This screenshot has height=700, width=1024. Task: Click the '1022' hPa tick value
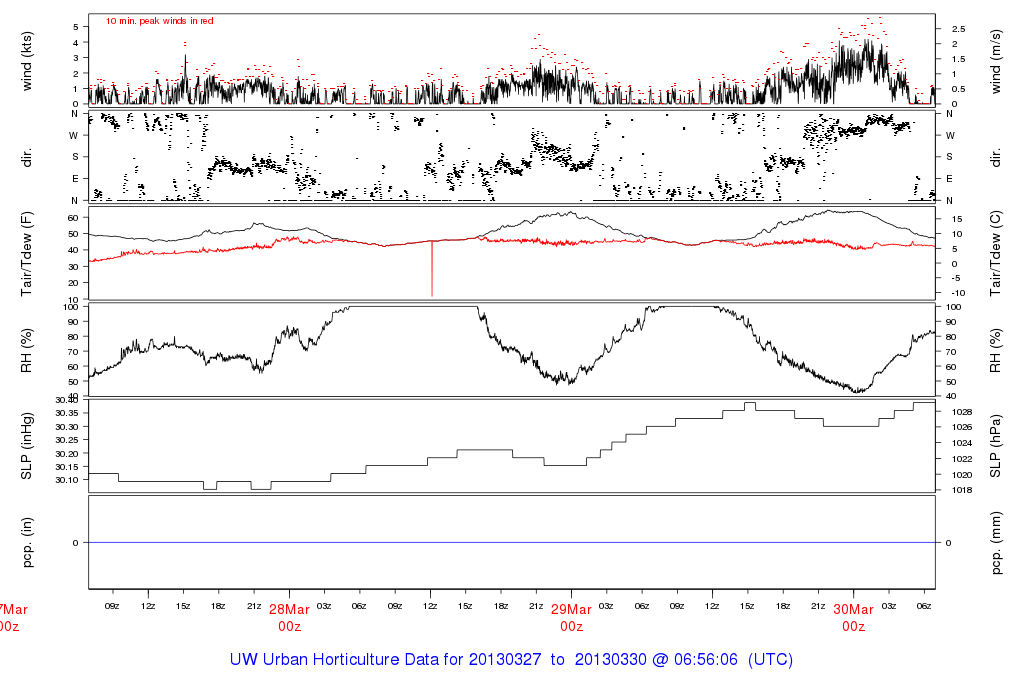pos(962,459)
